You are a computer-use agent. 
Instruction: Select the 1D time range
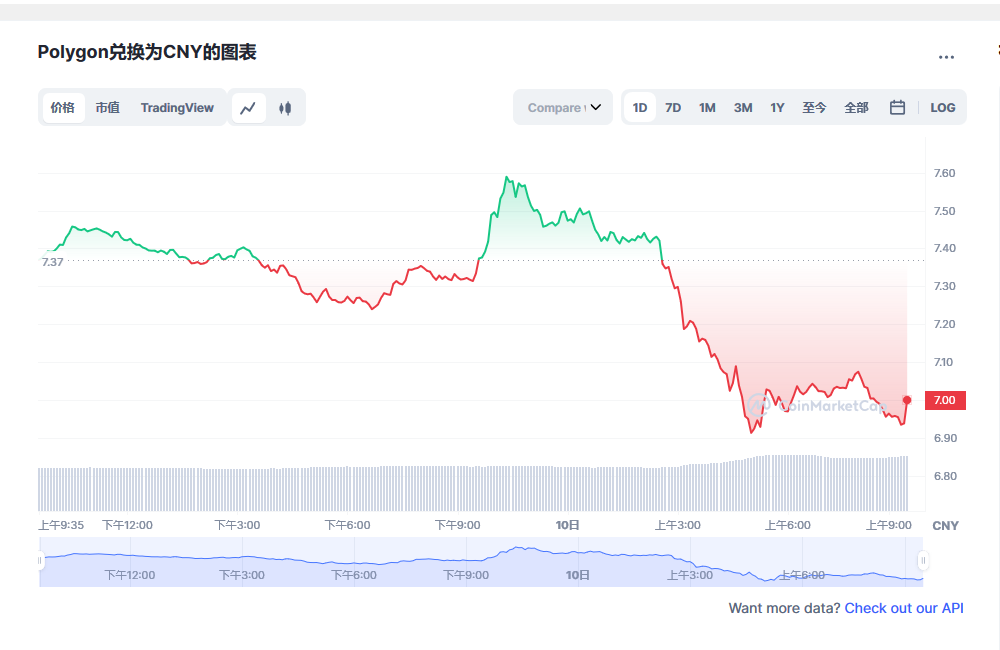(x=640, y=108)
